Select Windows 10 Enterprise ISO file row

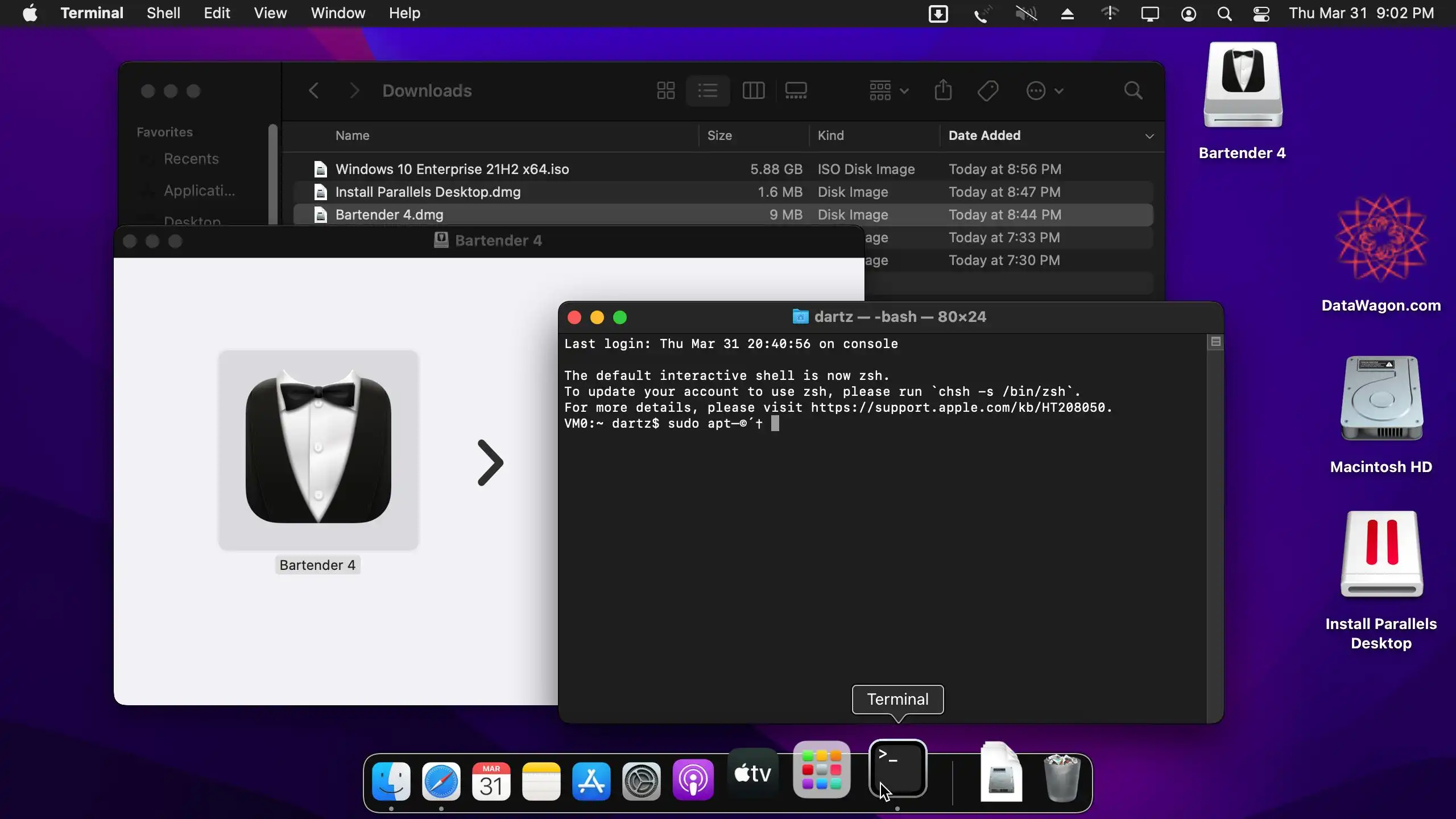pos(452,169)
